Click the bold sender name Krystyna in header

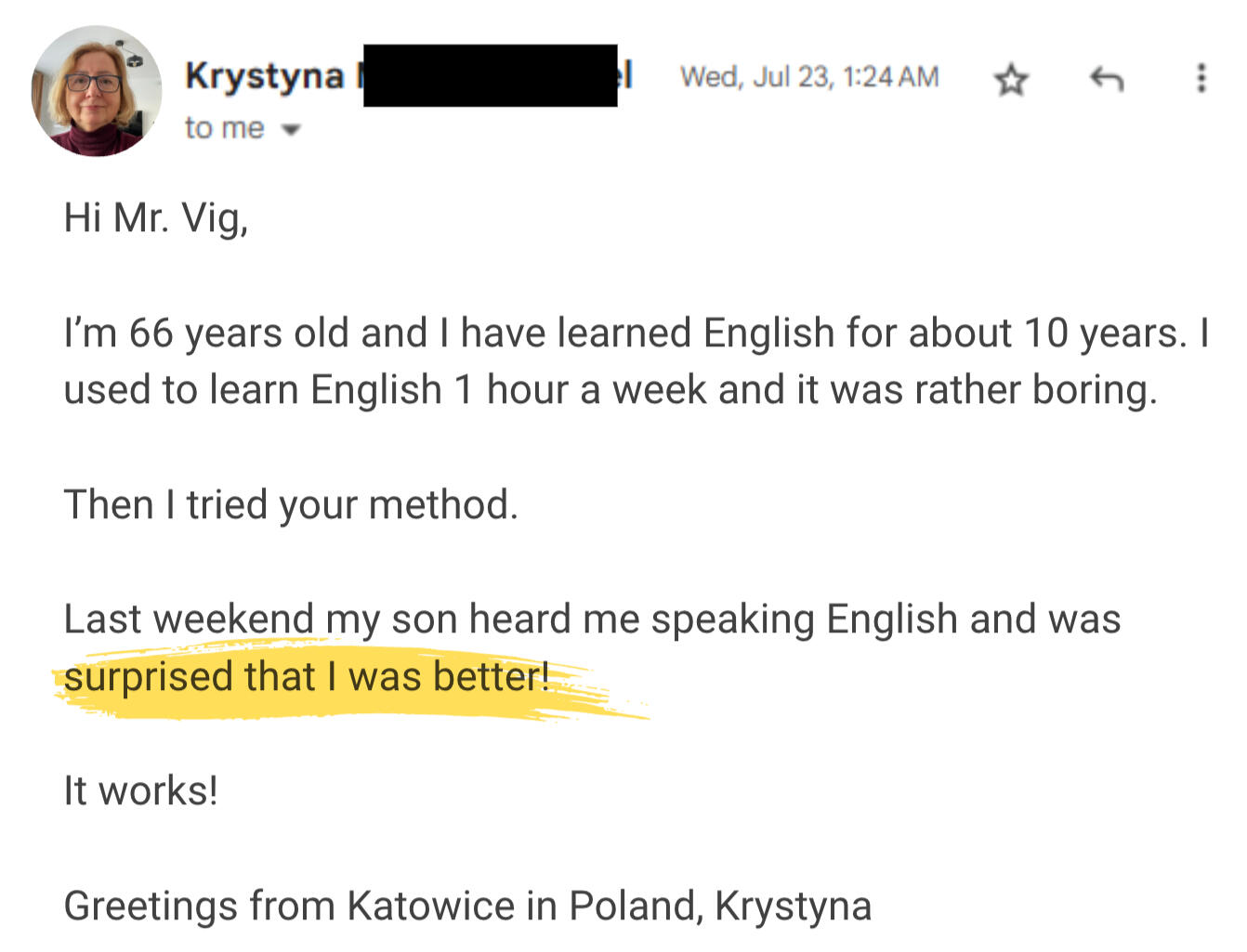pyautogui.click(x=264, y=76)
